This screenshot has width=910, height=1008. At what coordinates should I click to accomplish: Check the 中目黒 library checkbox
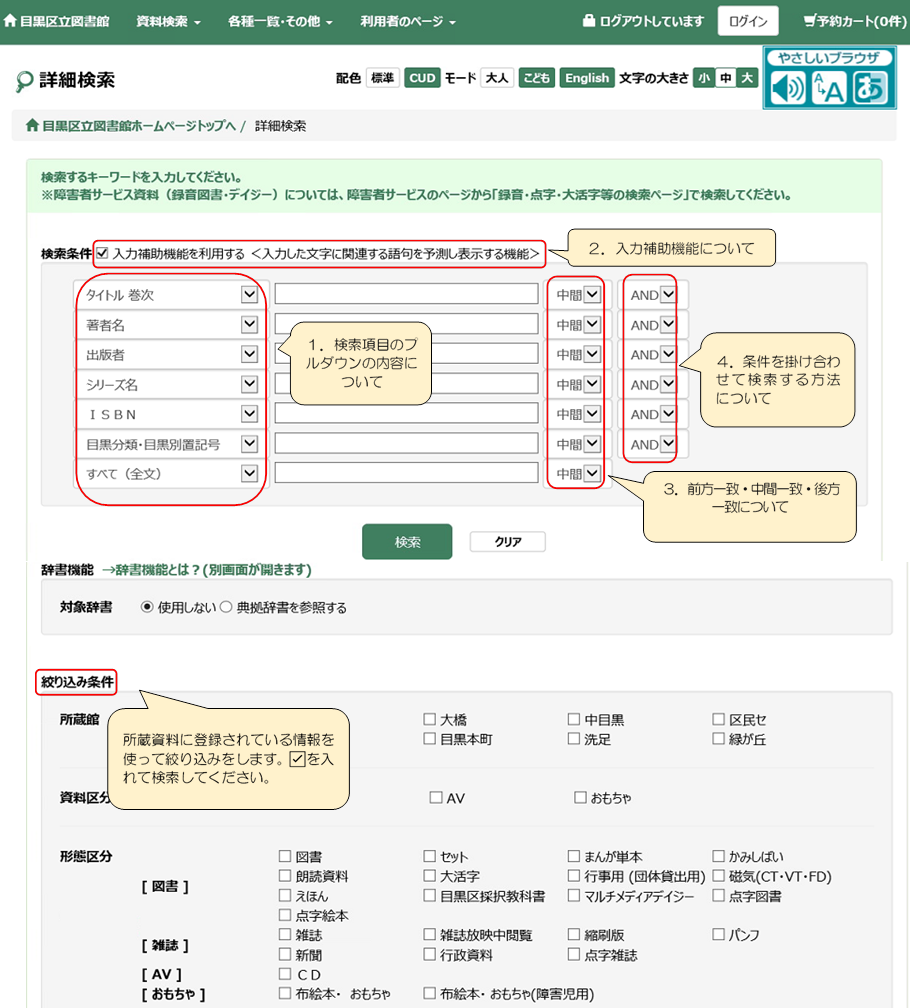pos(574,719)
